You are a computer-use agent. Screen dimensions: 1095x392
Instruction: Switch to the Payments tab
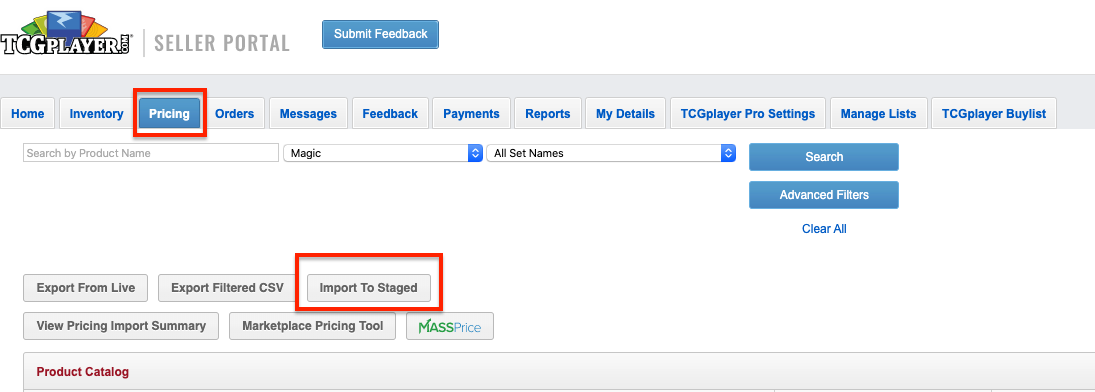pos(471,114)
